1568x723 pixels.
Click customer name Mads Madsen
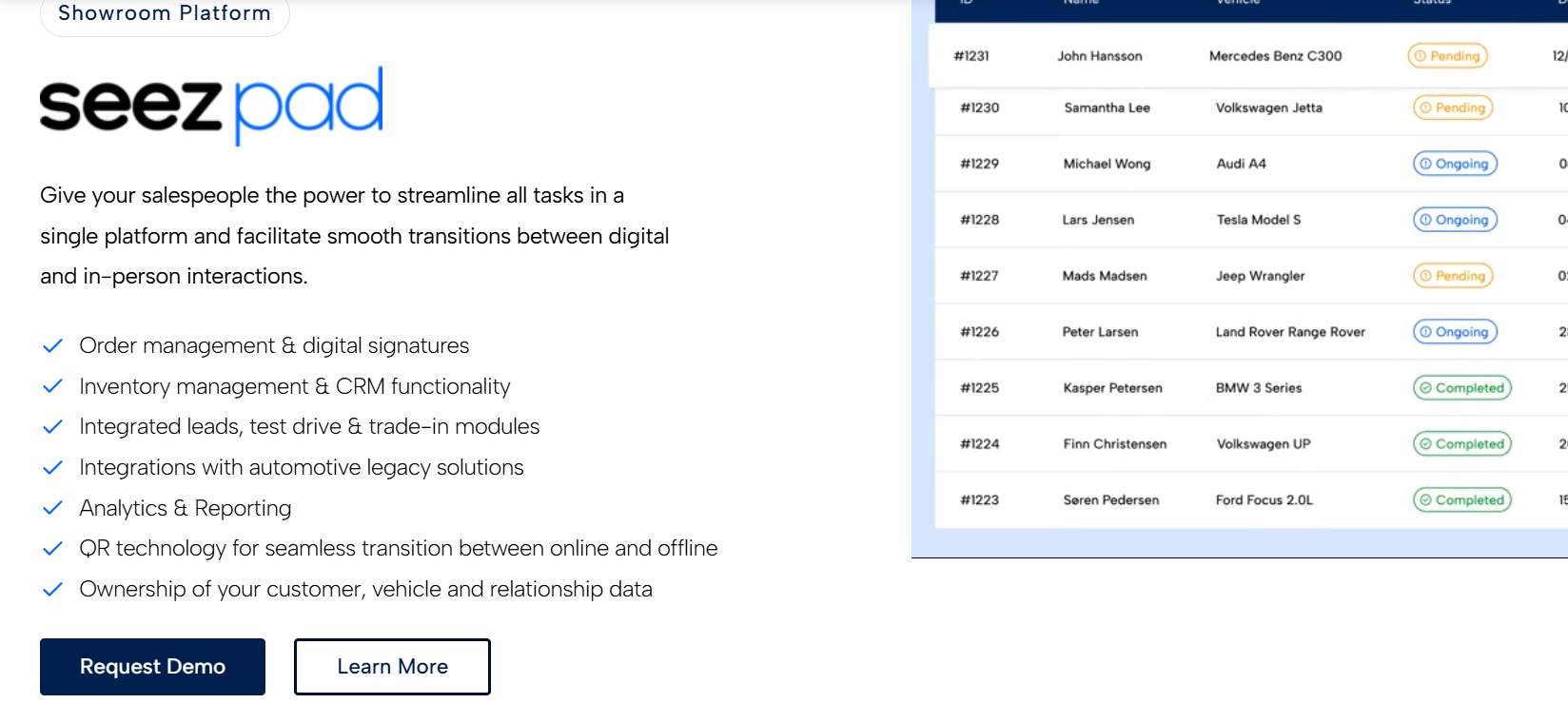1105,276
